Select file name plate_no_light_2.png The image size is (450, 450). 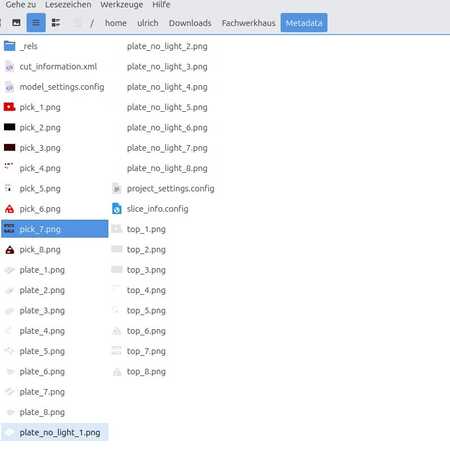167,46
